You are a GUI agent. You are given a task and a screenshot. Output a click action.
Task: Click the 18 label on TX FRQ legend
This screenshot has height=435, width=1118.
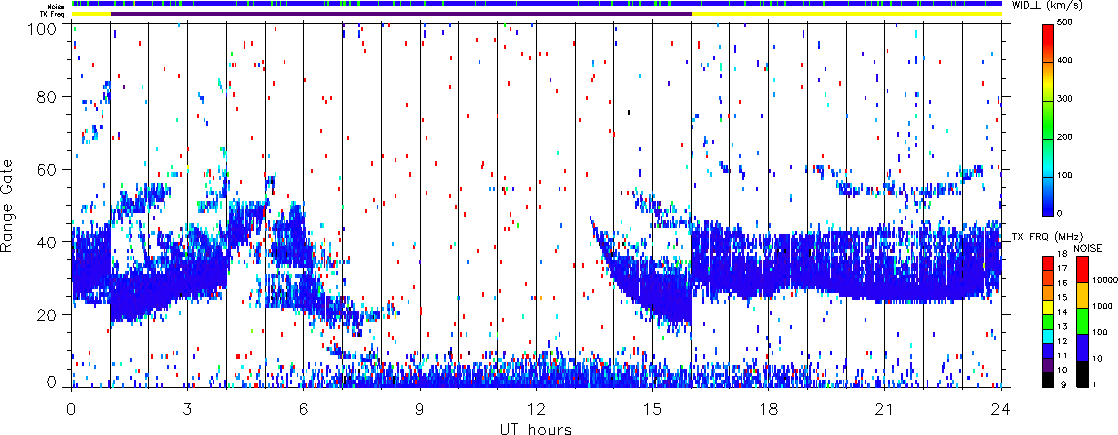coord(1062,254)
